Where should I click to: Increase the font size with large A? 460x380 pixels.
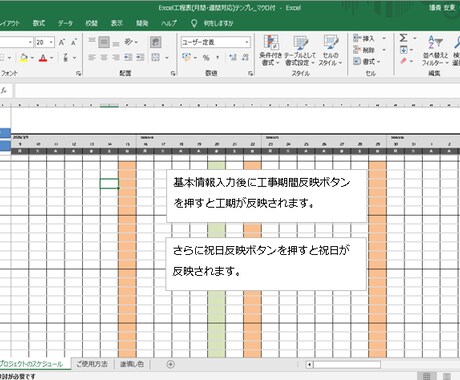(x=62, y=42)
